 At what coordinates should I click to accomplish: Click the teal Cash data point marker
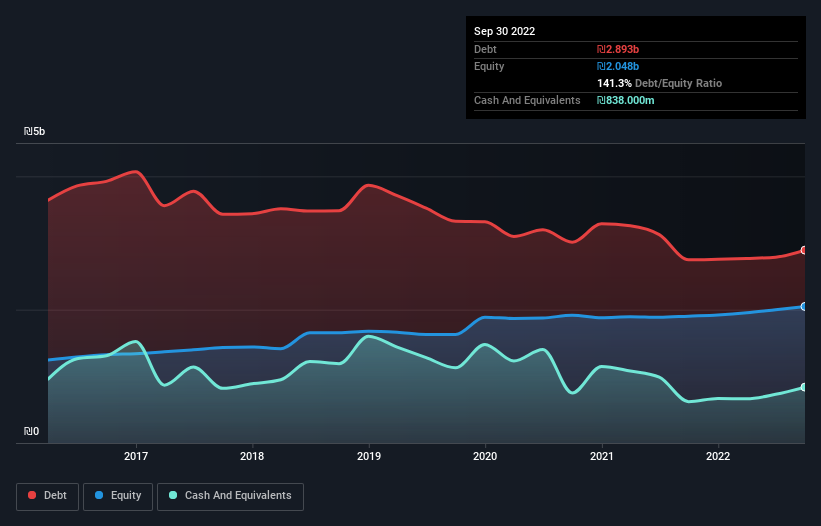[x=804, y=387]
